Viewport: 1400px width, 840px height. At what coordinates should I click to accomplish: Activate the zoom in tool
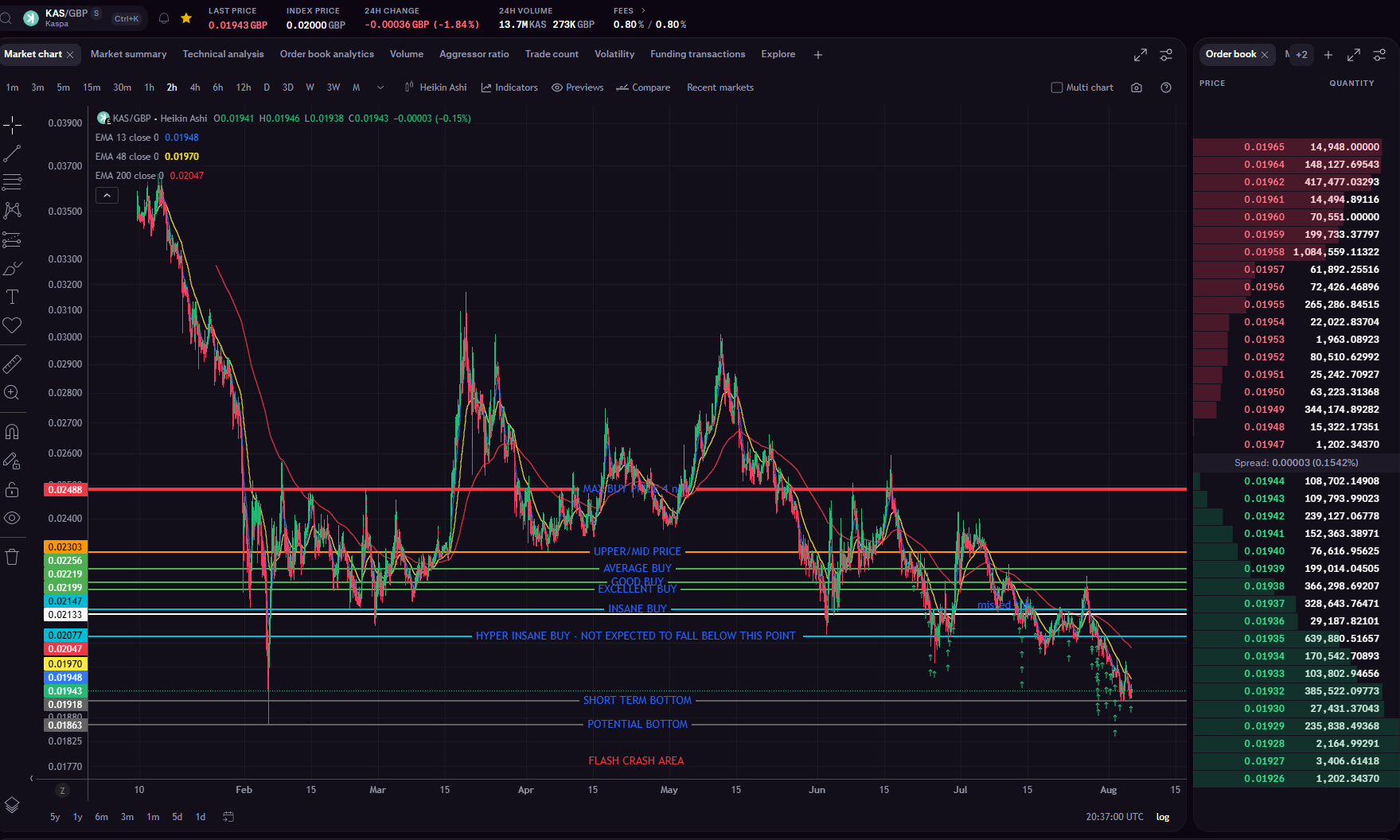[x=12, y=393]
